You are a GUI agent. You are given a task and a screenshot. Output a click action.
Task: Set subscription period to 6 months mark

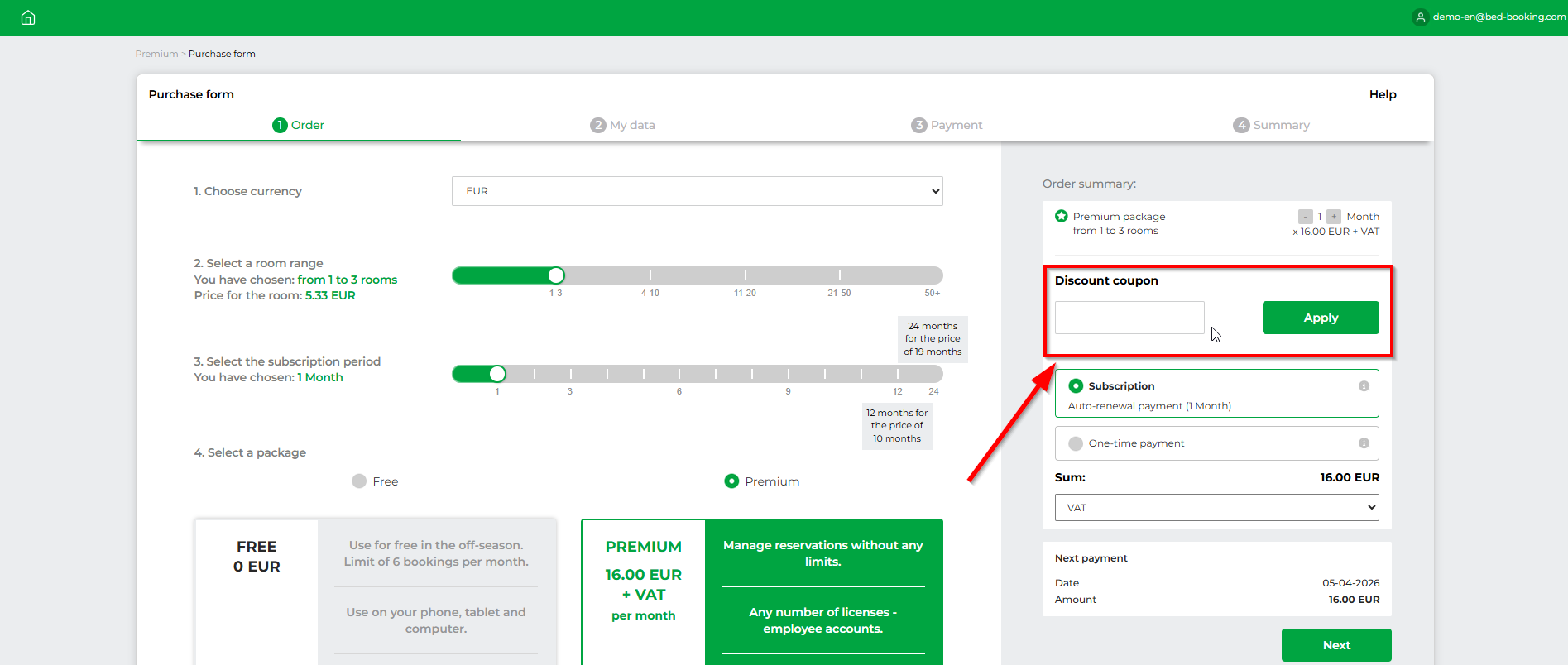[679, 374]
